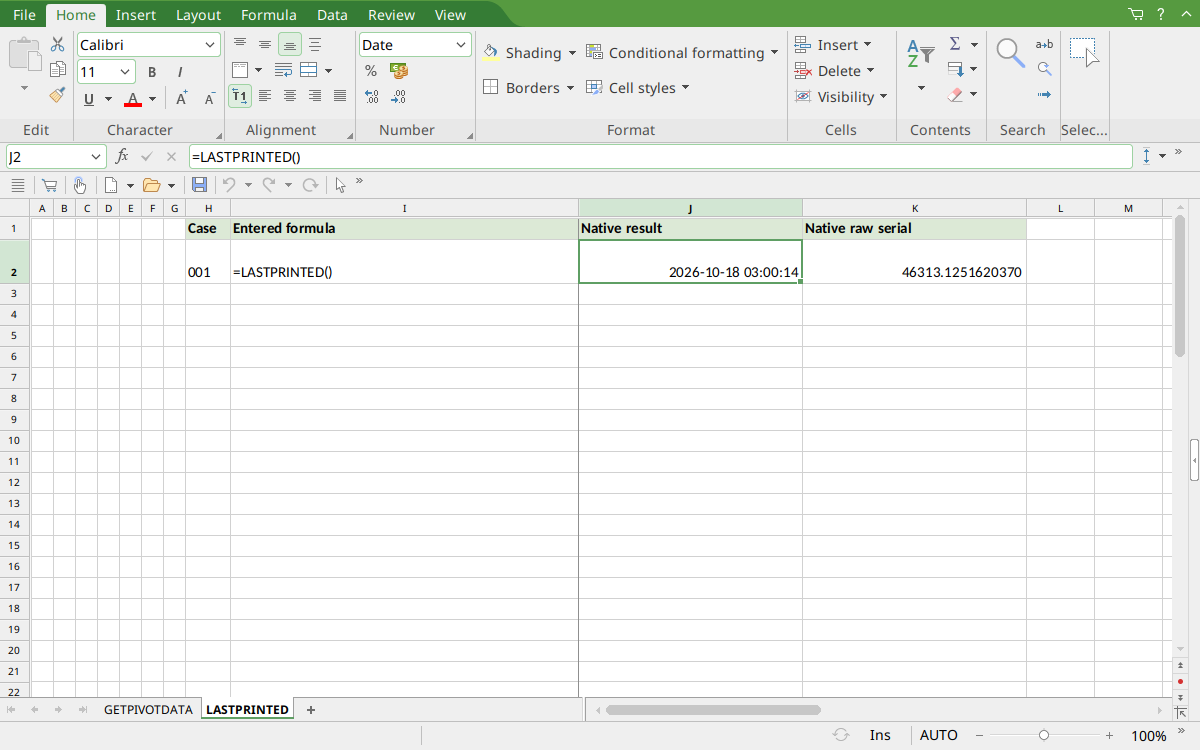1200x750 pixels.
Task: Click the Select all dotted-rectangle icon
Action: coord(1084,52)
